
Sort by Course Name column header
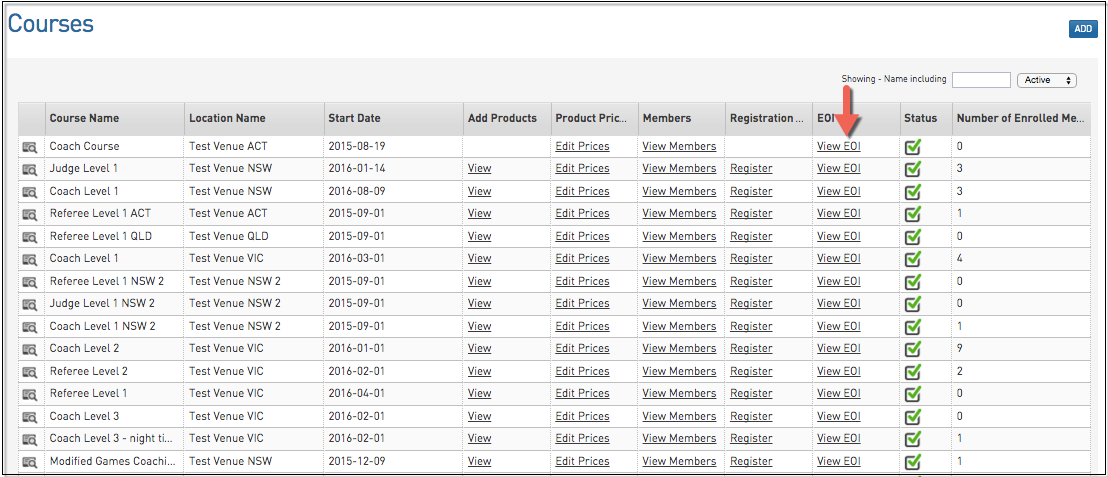(x=84, y=118)
